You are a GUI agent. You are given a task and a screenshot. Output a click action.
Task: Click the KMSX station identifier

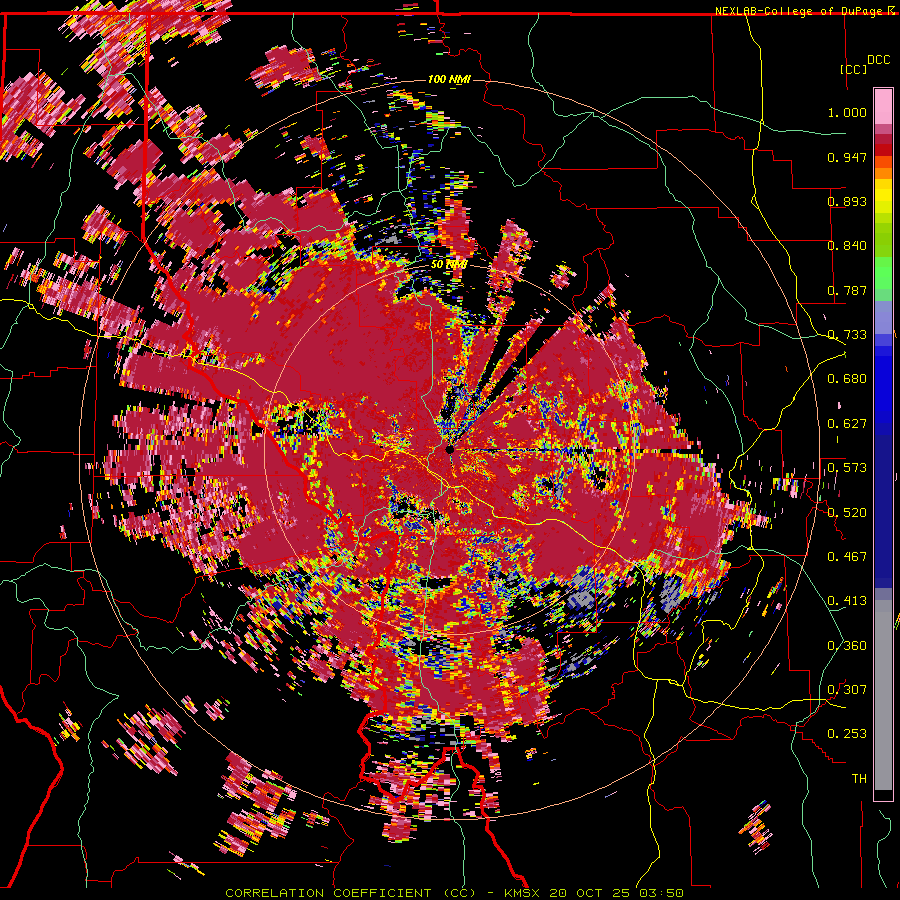point(522,893)
